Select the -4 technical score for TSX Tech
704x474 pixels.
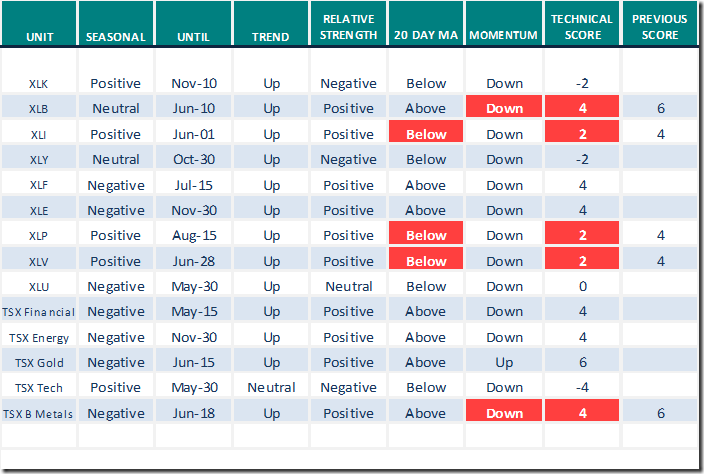coord(582,387)
